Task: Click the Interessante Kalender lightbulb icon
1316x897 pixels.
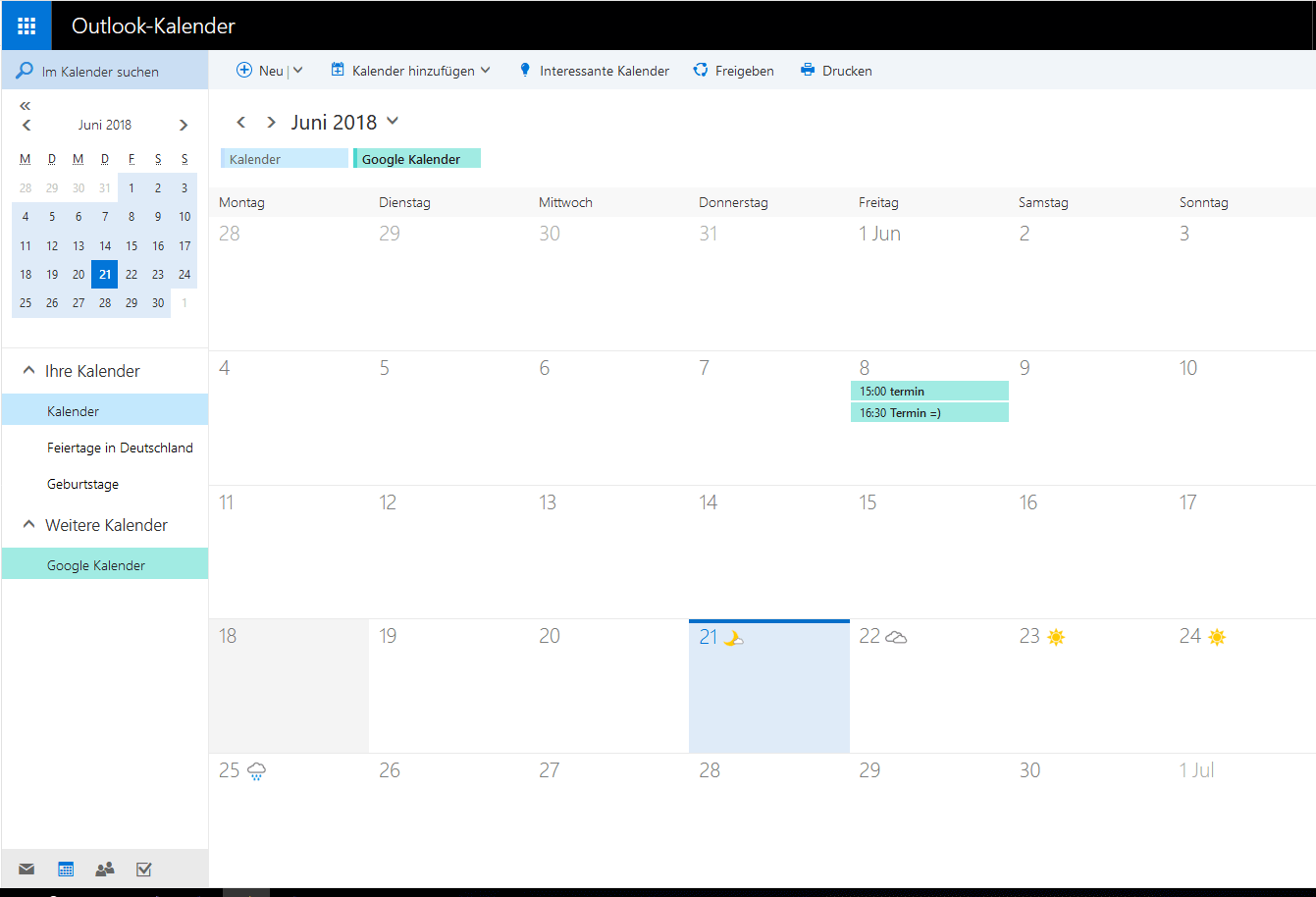Action: point(525,70)
